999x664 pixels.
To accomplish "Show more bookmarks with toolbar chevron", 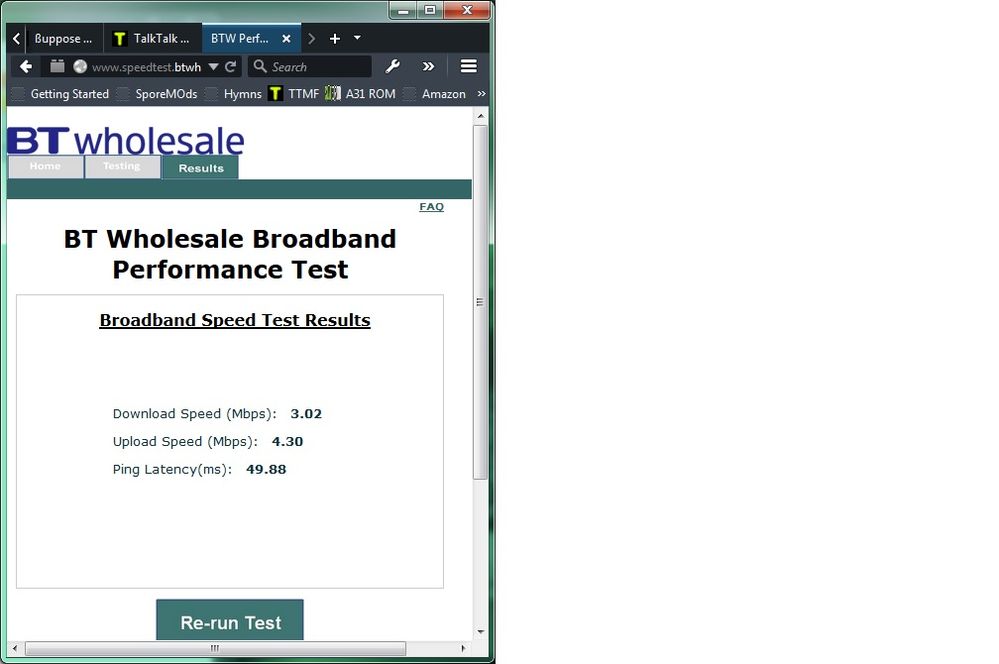I will click(481, 94).
